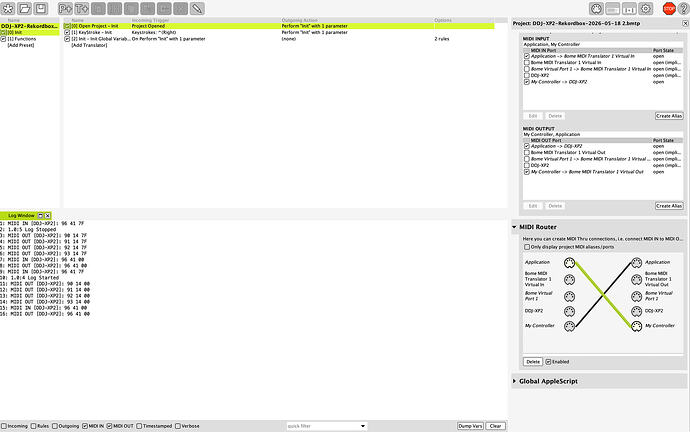
Task: Click the Outgoing Action column header
Action: [x=299, y=20]
